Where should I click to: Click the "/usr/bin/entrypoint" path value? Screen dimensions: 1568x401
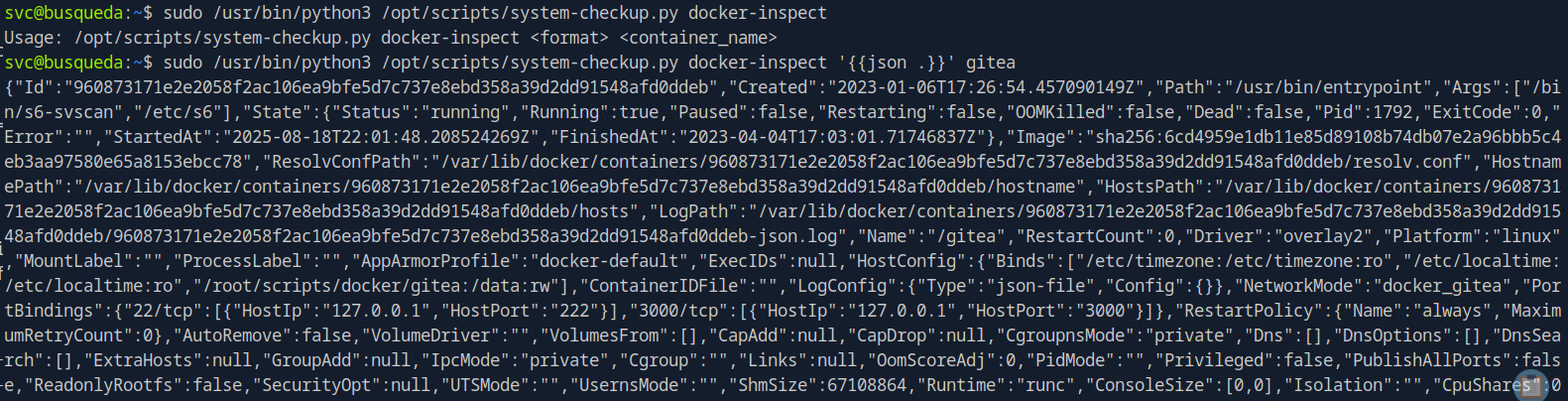[1328, 87]
